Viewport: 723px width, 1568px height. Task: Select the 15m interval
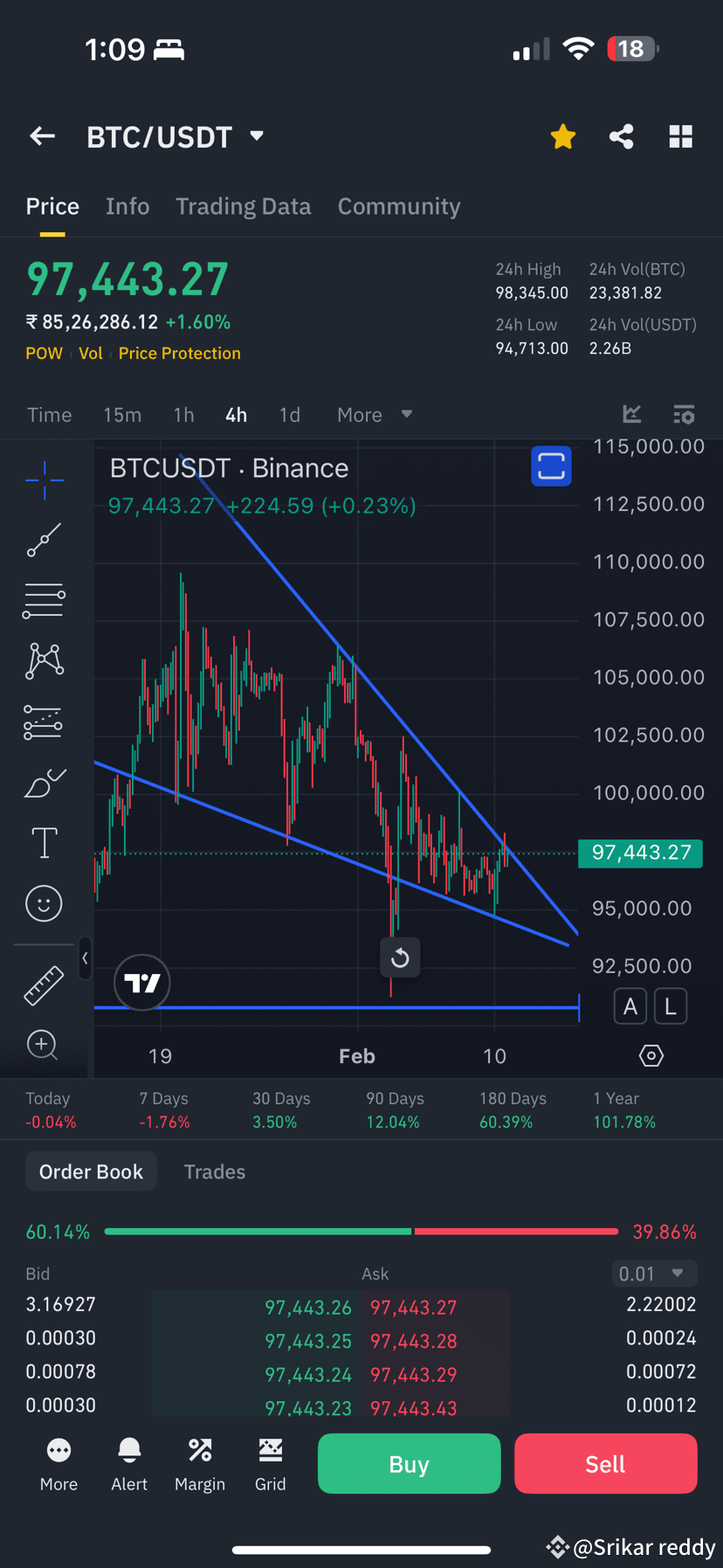pos(122,415)
